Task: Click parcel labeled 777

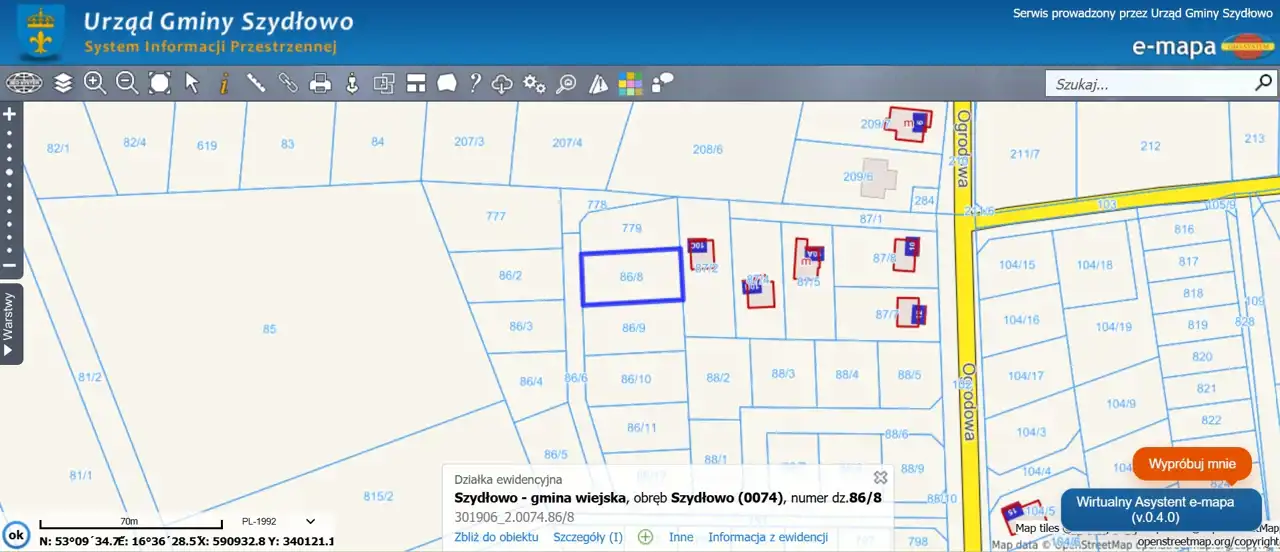Action: coord(495,216)
